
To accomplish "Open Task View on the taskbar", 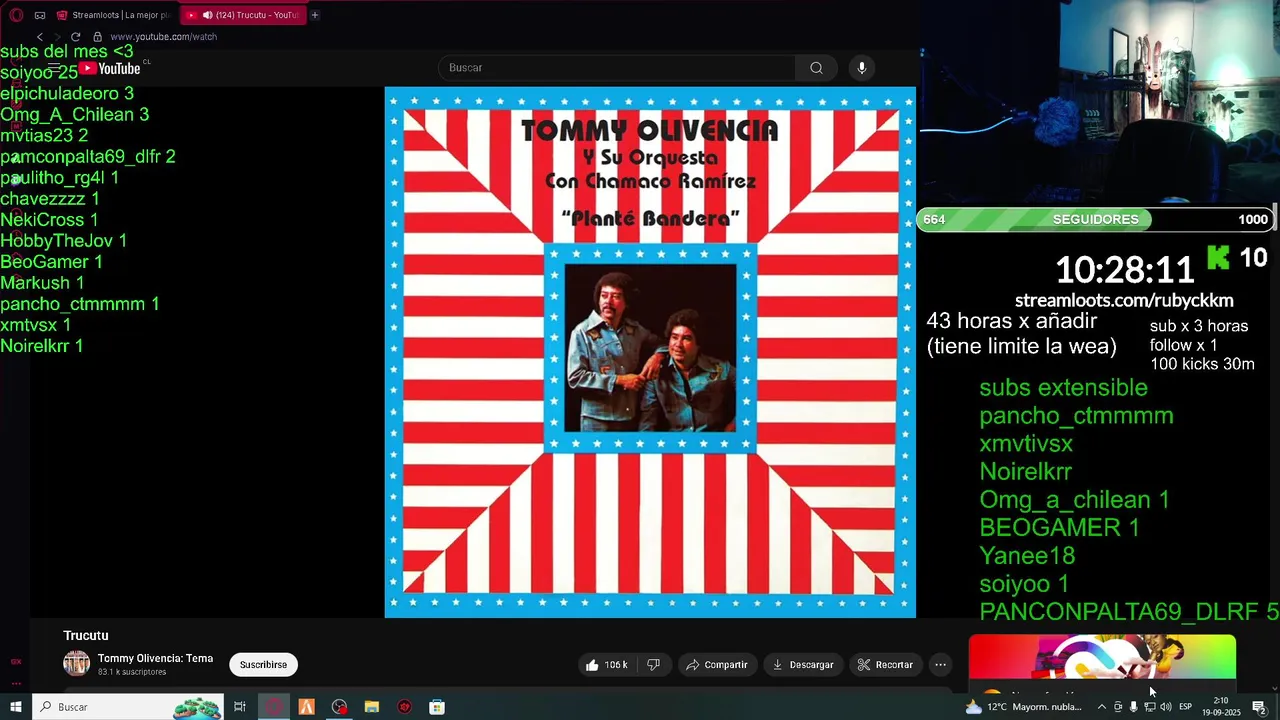I will point(240,707).
